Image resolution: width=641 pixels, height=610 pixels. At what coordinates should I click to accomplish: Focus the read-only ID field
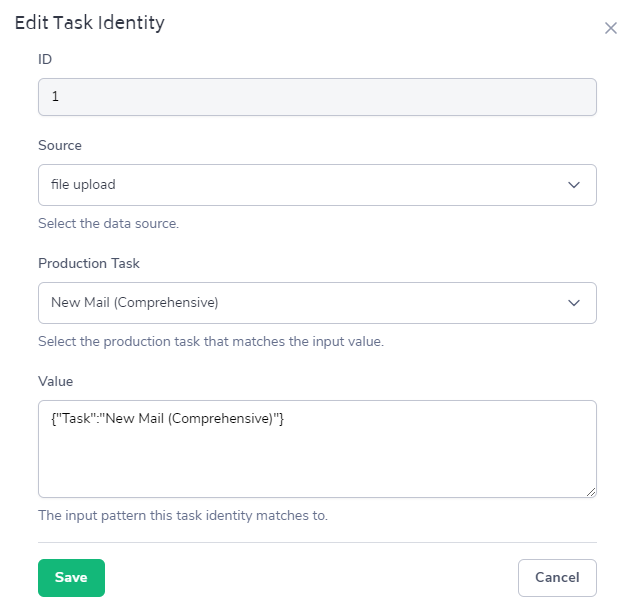(x=317, y=97)
